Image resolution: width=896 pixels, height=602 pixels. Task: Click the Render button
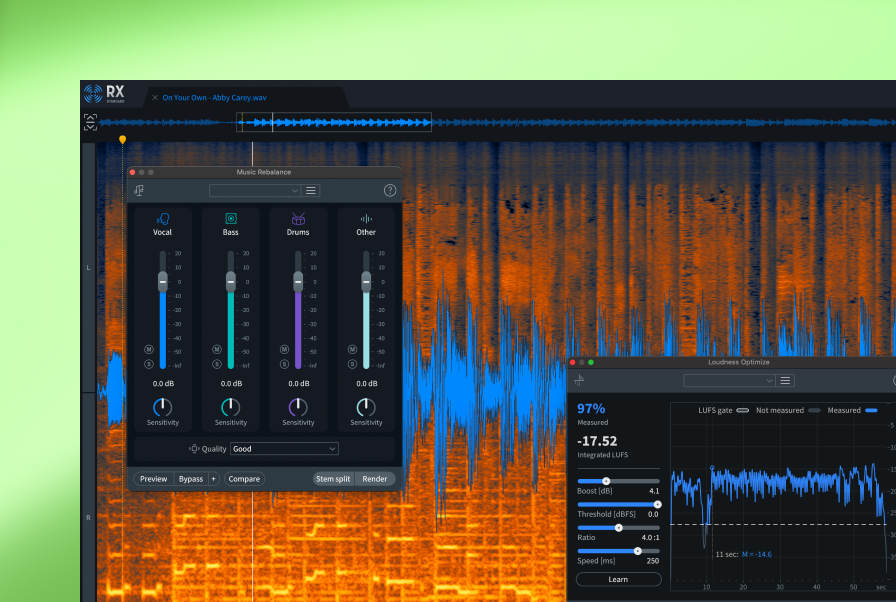tap(375, 479)
